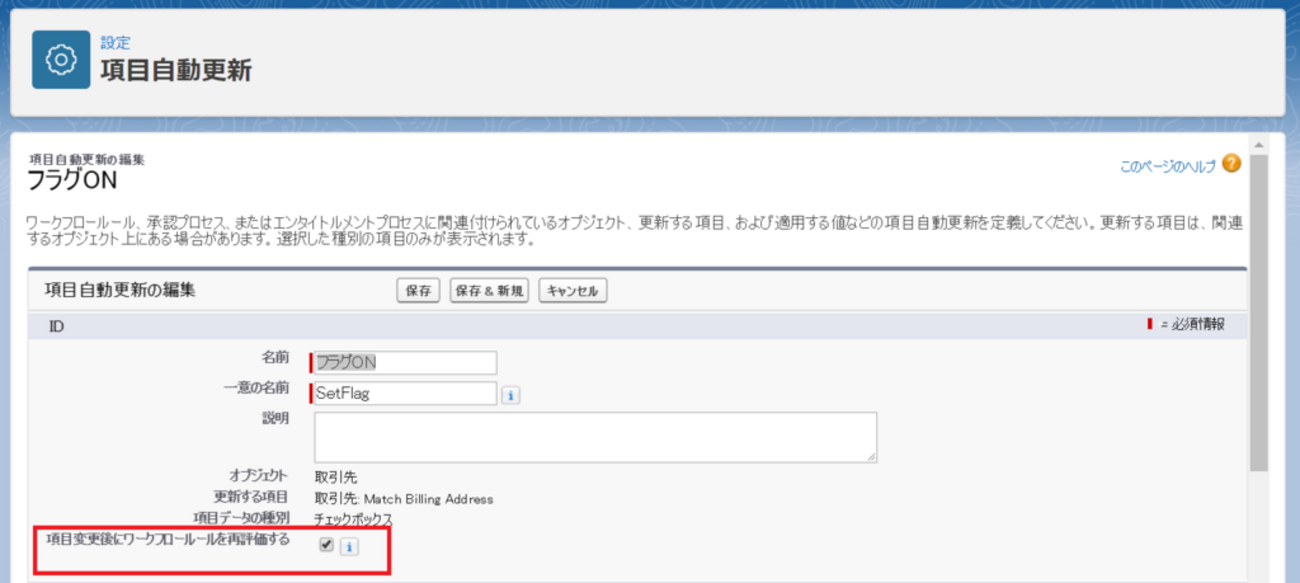This screenshot has width=1300, height=583.
Task: Click the 項目データの種別 label
Action: coord(241,517)
